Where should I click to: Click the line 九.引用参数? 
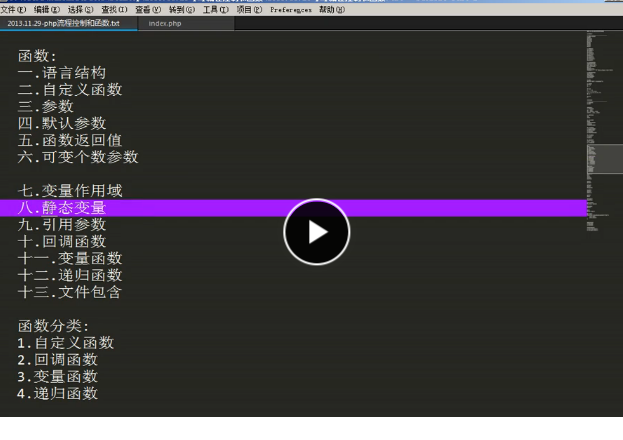click(x=62, y=225)
